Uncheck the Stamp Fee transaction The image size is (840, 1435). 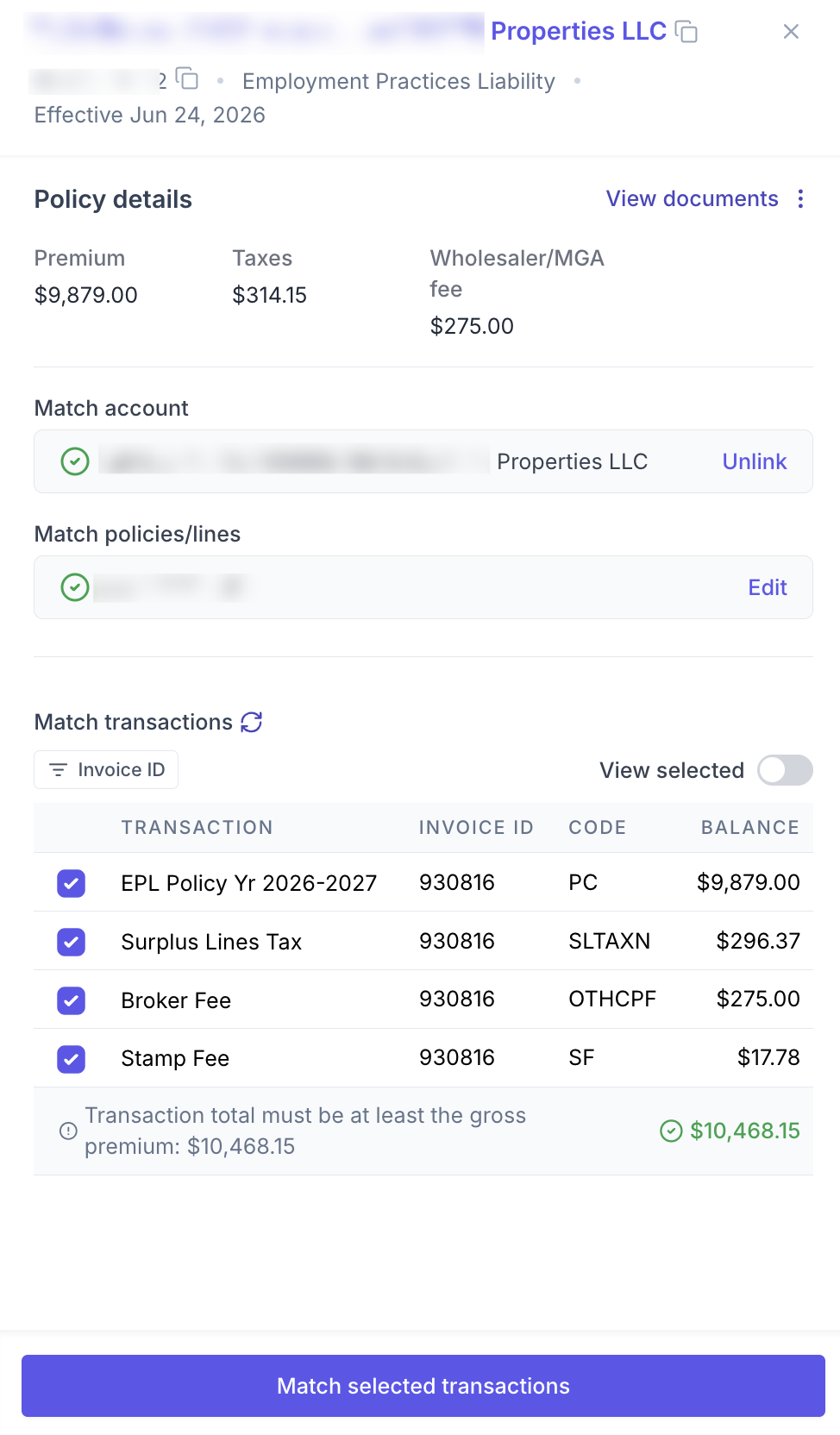tap(72, 1058)
